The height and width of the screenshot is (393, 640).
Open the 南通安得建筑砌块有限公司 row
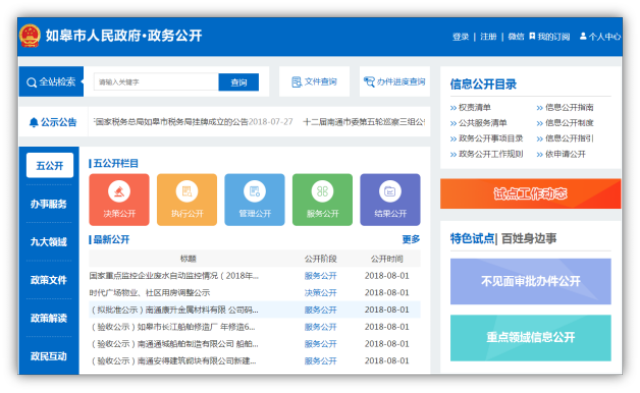pos(255,361)
